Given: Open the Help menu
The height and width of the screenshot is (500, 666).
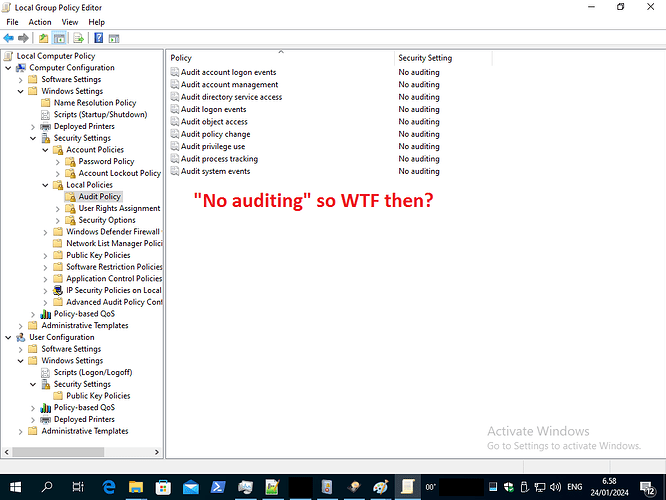Looking at the screenshot, I should point(96,22).
